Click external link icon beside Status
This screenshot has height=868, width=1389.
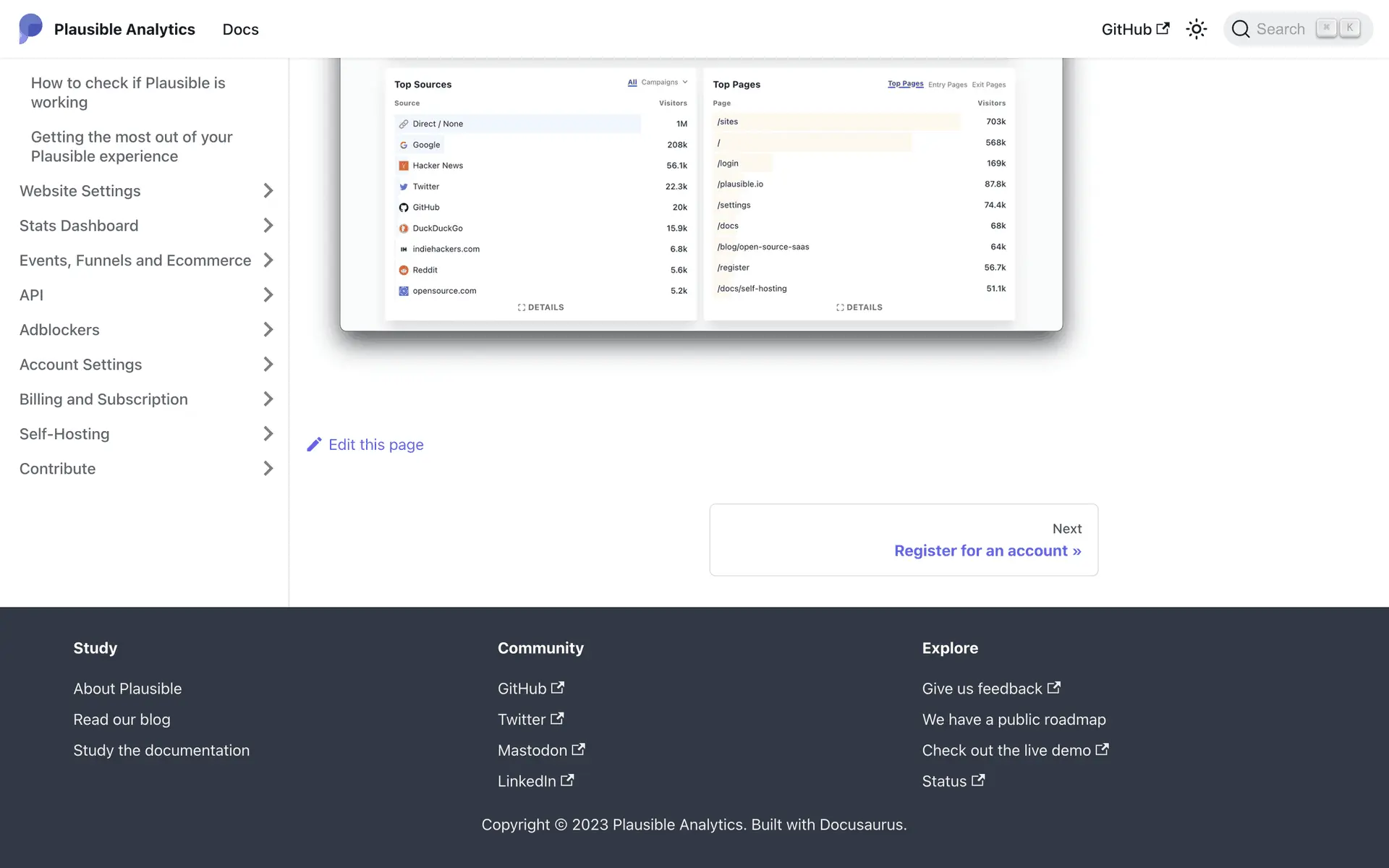[x=978, y=780]
